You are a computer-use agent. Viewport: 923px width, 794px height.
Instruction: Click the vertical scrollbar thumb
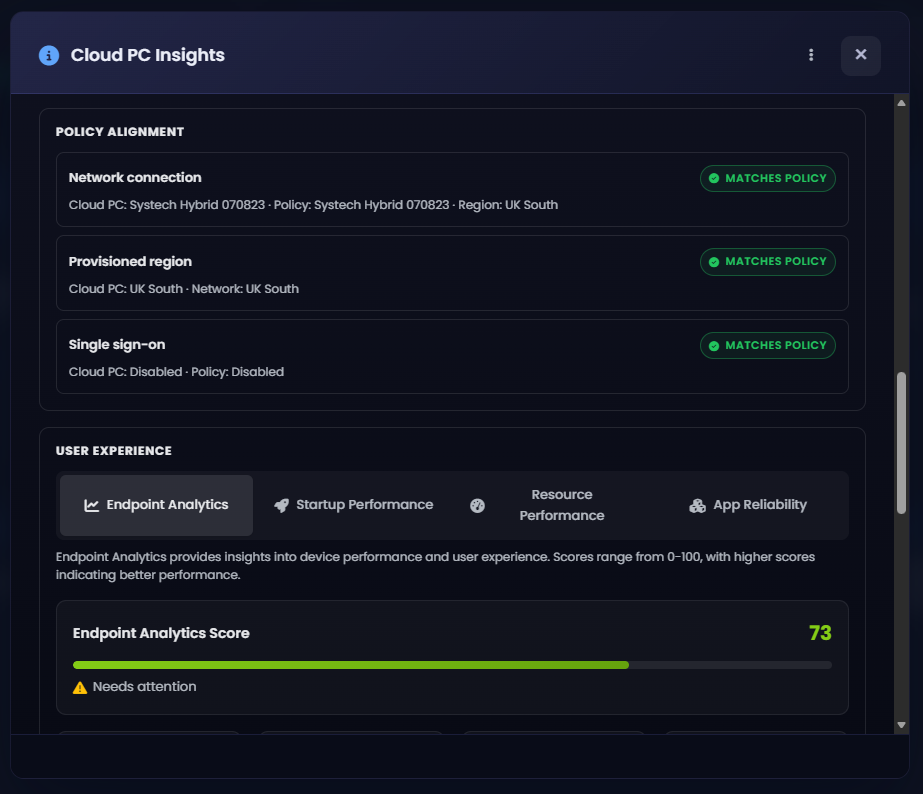901,443
